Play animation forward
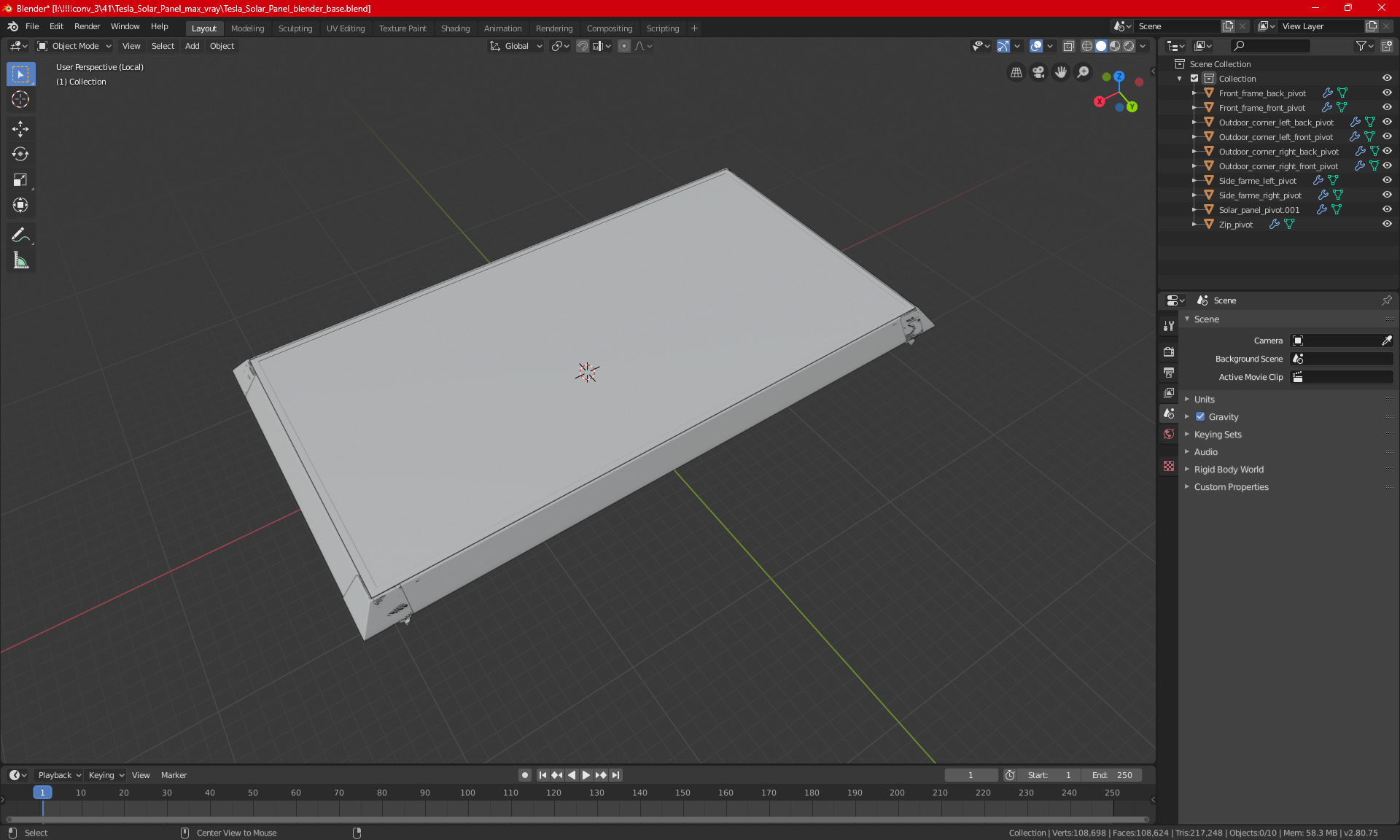 click(x=586, y=775)
